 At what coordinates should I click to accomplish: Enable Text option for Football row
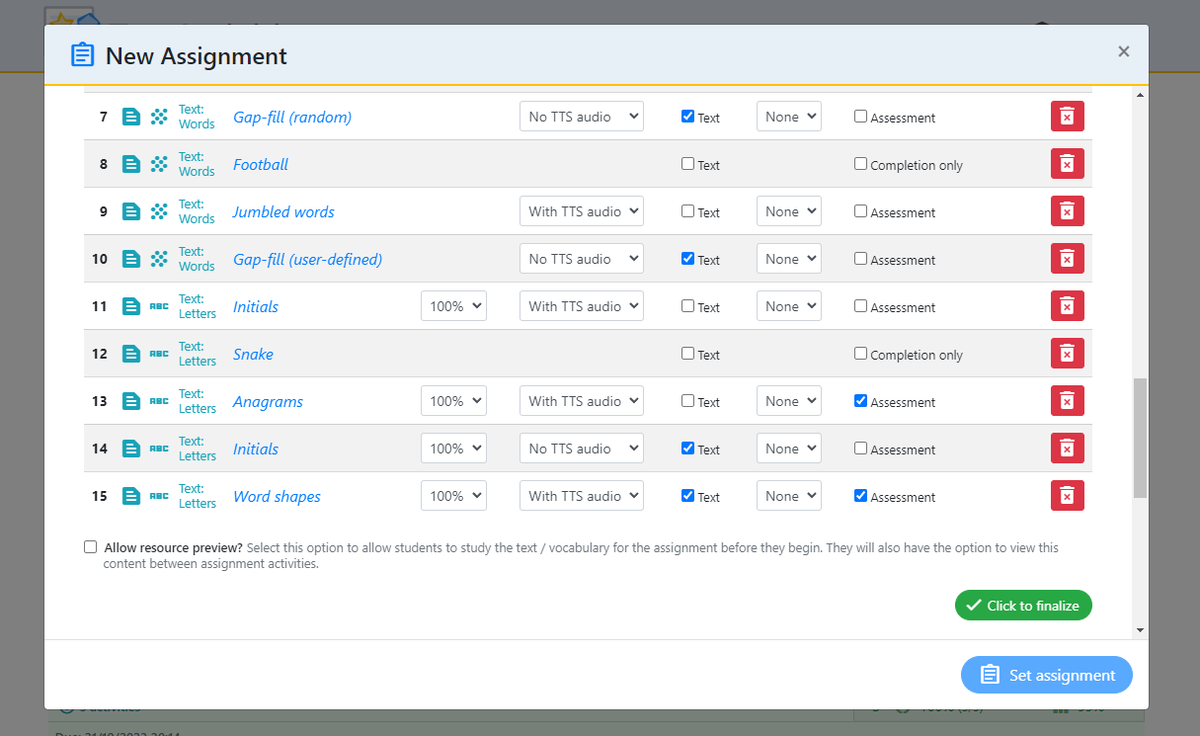[x=688, y=164]
